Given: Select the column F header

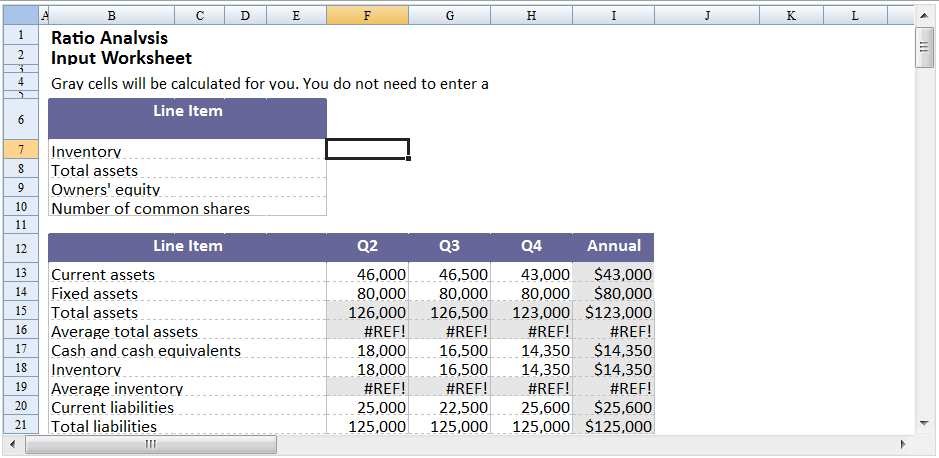Looking at the screenshot, I should pyautogui.click(x=367, y=15).
